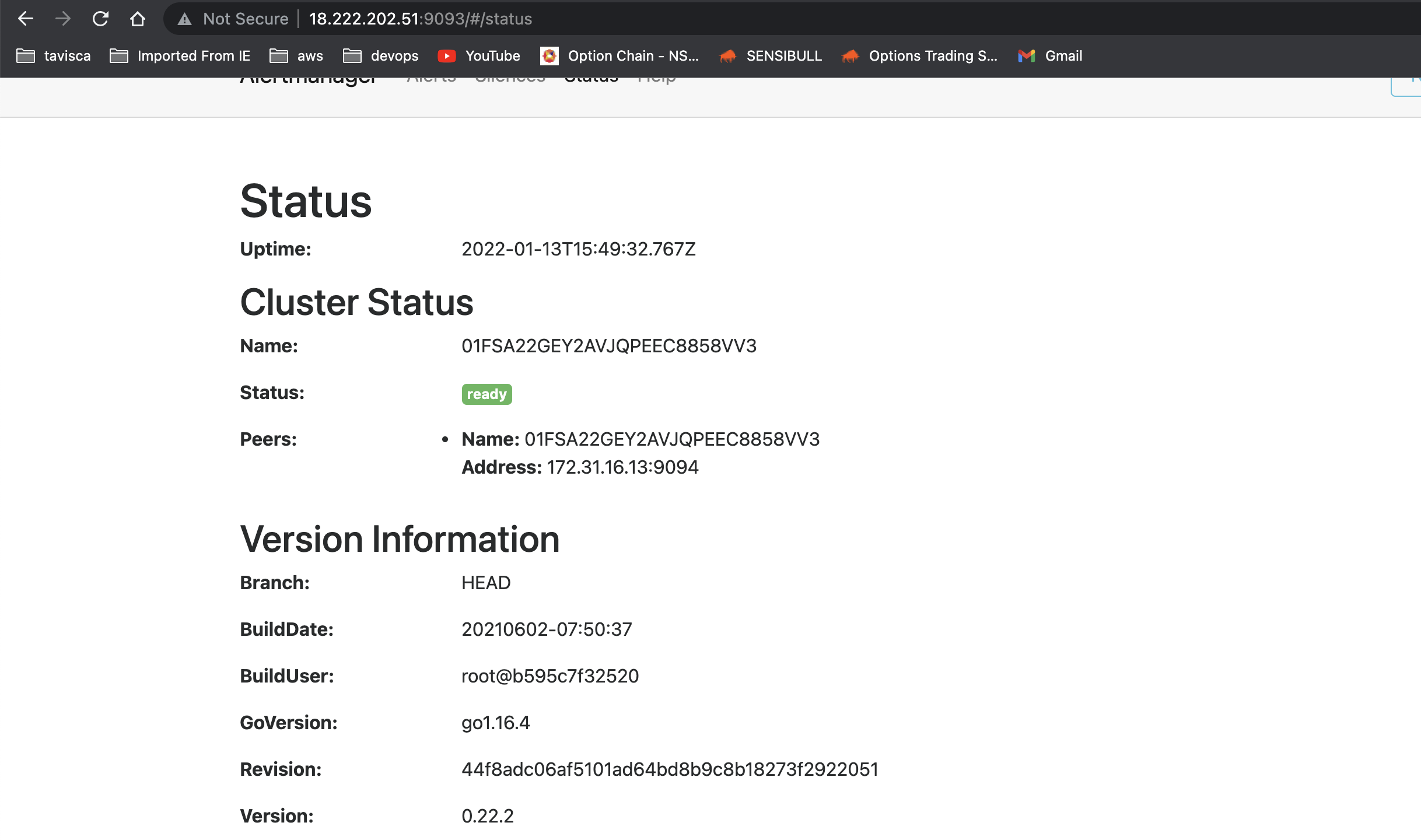
Task: Click the forward navigation arrow
Action: pos(63,19)
